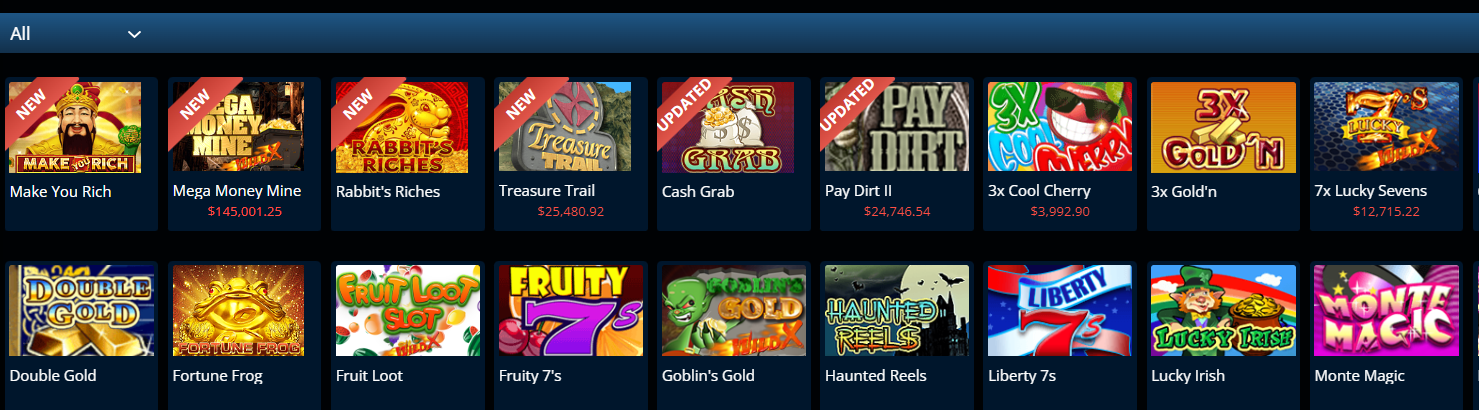Click the Liberty 7s title text
Viewport: 1479px width, 410px height.
click(x=1022, y=376)
